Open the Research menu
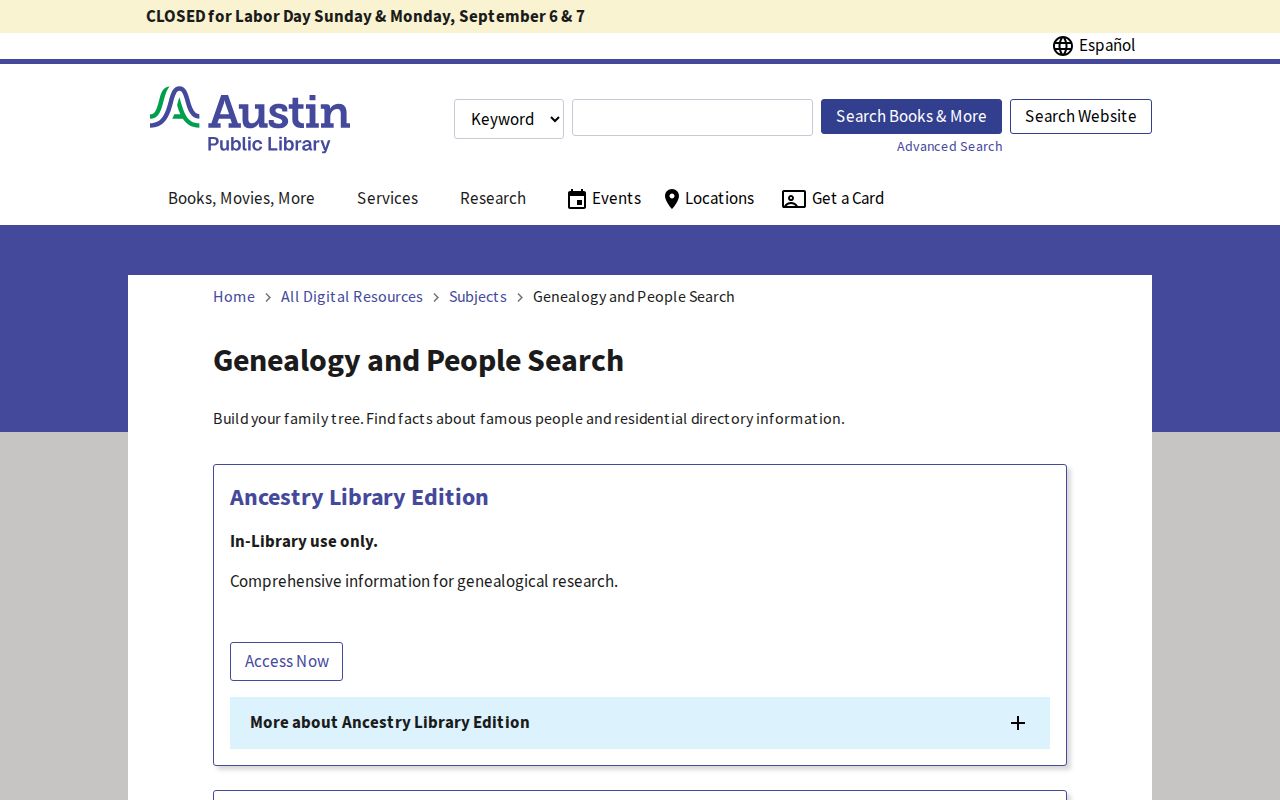This screenshot has width=1280, height=800. [x=493, y=198]
